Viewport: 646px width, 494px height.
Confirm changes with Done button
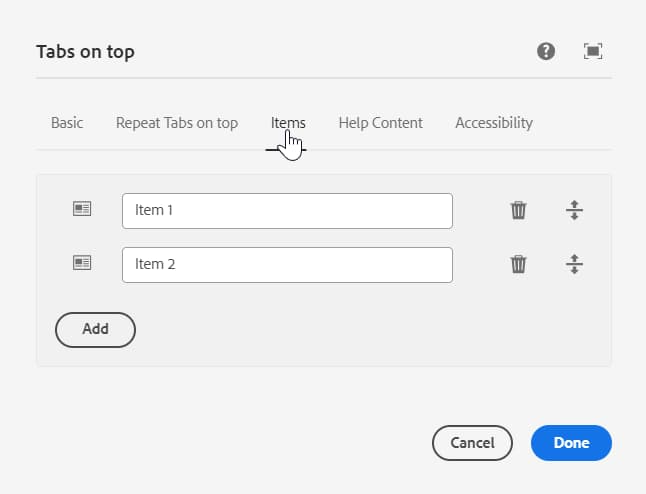[571, 442]
